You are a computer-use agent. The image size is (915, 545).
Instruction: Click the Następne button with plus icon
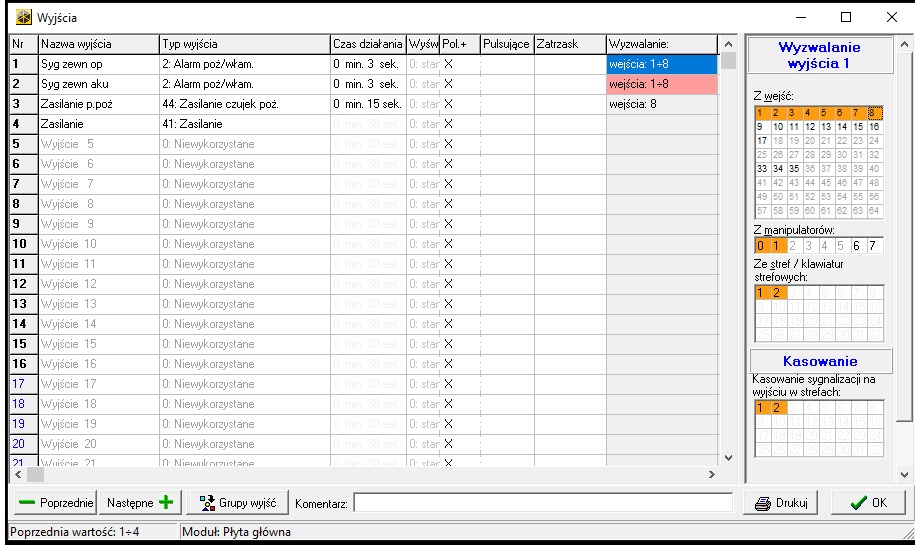pyautogui.click(x=141, y=503)
